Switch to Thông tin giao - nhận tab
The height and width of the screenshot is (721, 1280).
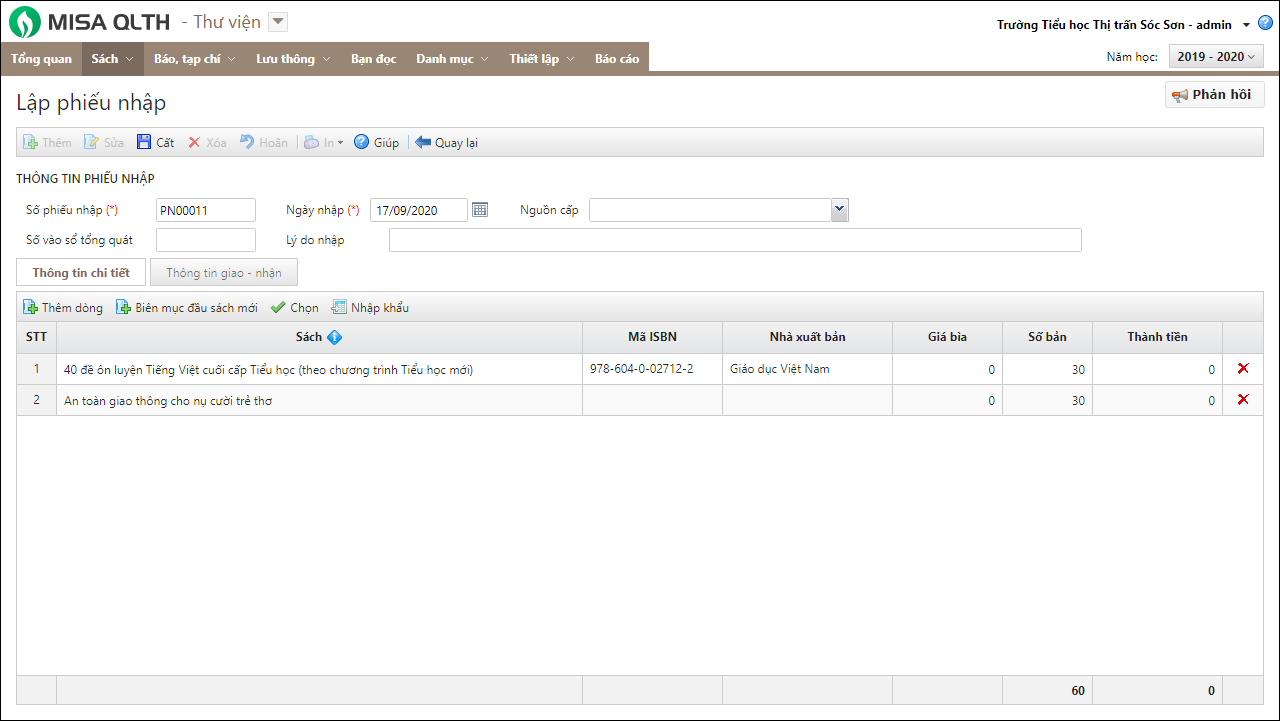click(x=224, y=273)
